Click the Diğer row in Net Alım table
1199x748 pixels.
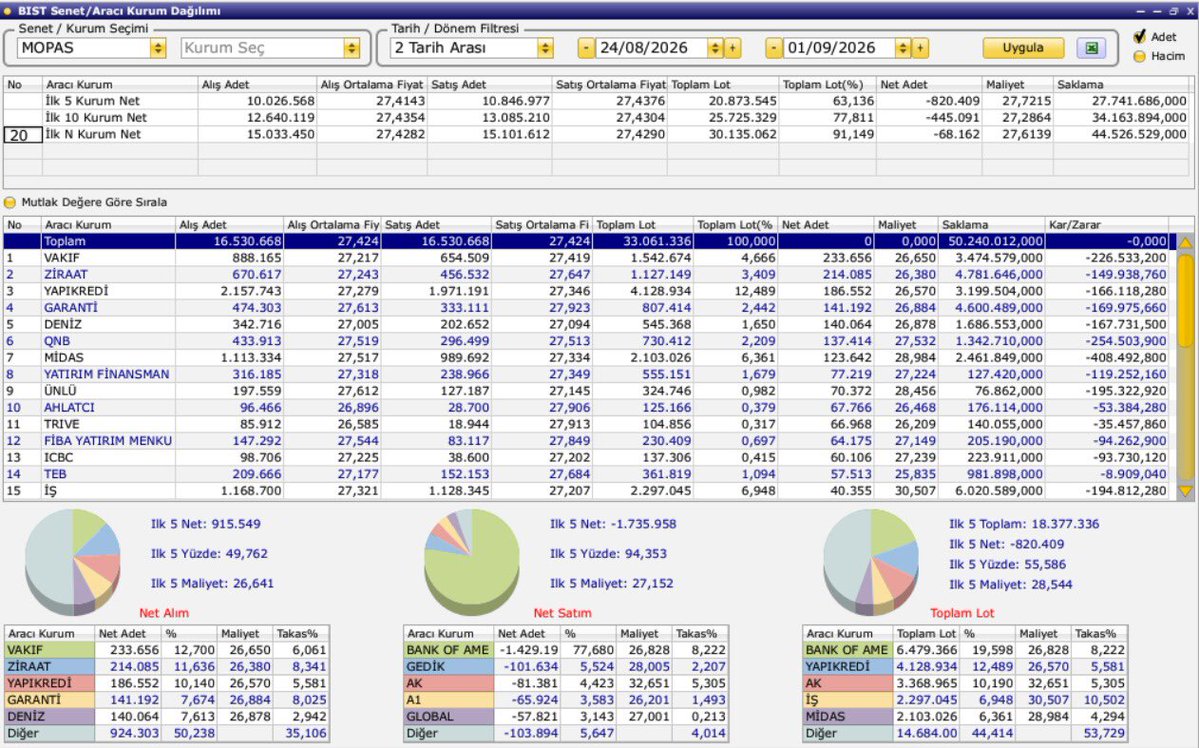pos(167,733)
